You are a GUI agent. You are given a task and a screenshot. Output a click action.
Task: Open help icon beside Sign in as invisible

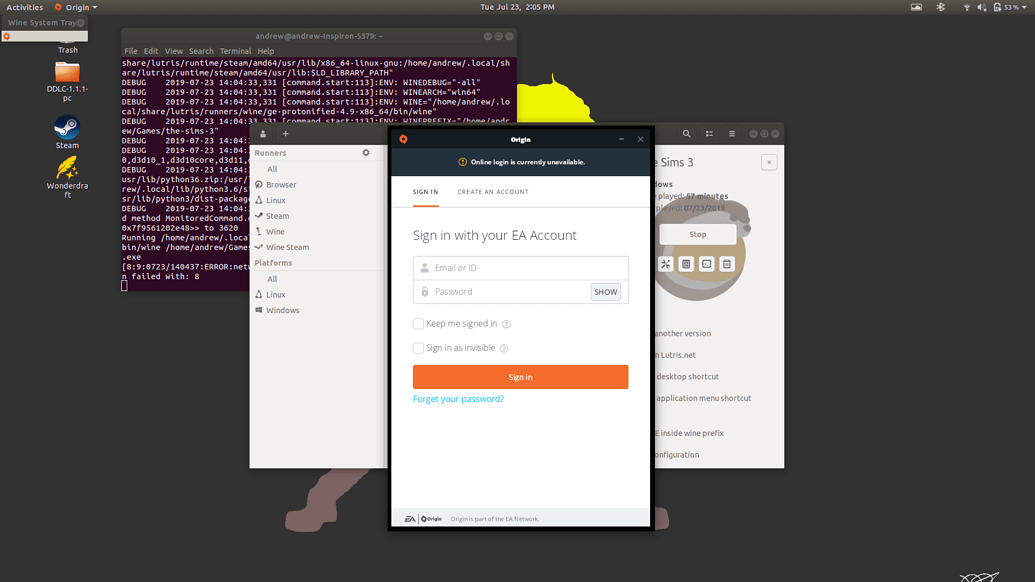[504, 348]
